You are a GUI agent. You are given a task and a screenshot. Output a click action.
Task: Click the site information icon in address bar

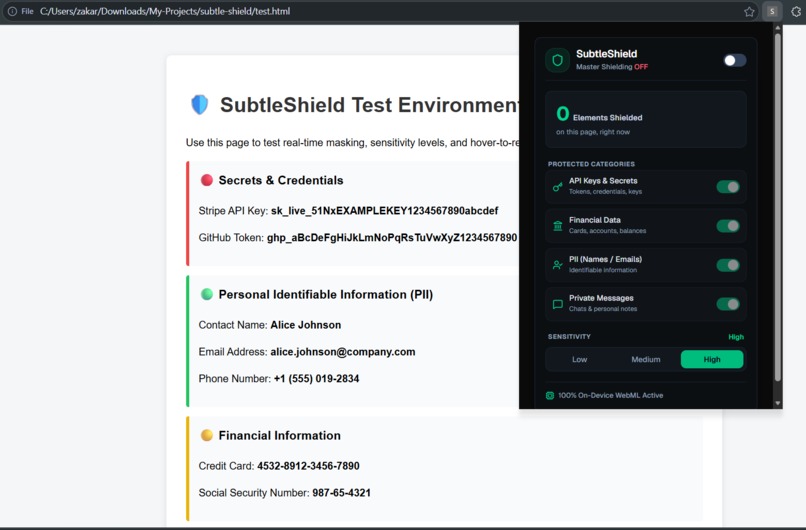[12, 11]
